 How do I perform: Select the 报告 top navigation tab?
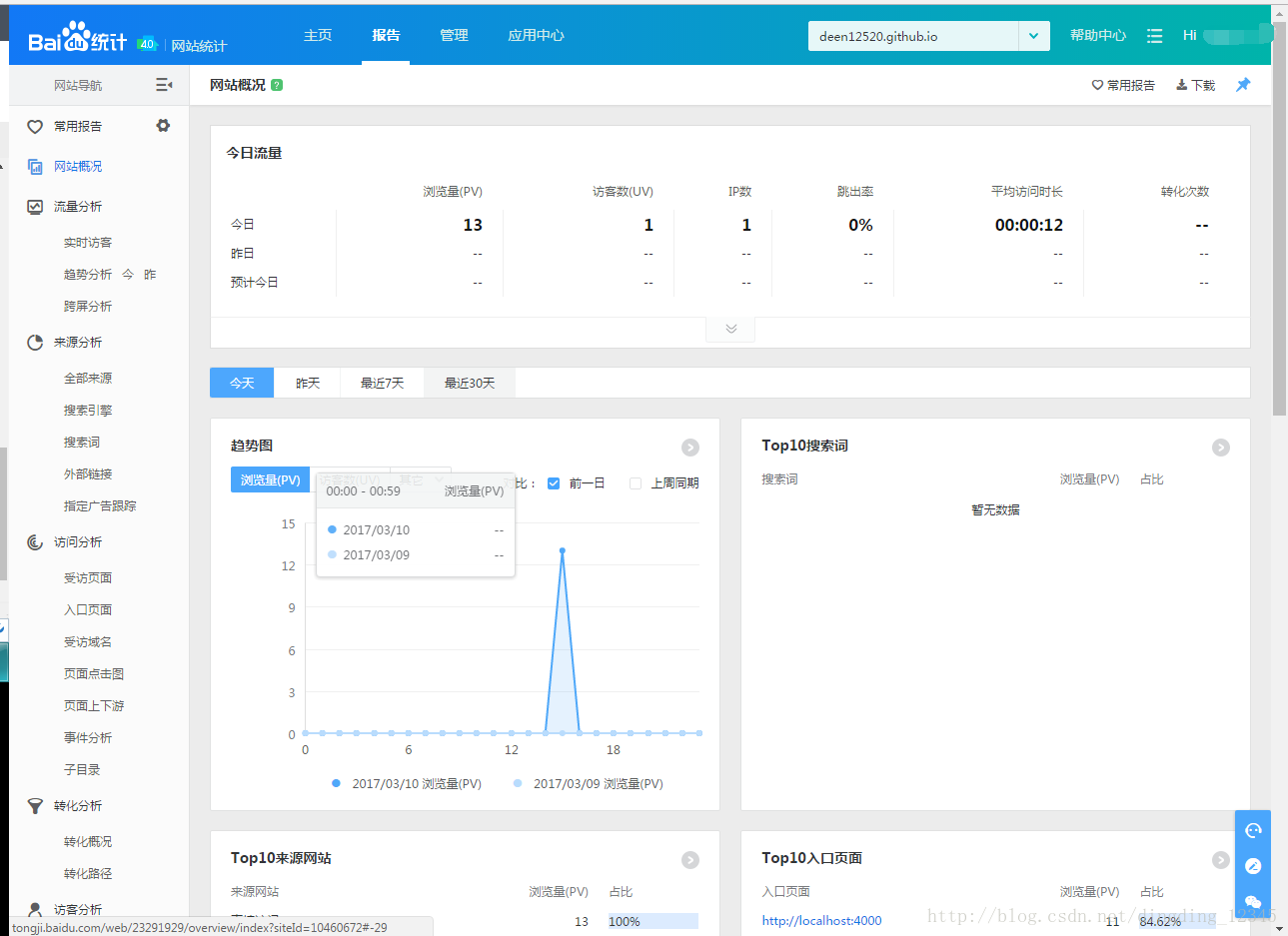pos(386,35)
